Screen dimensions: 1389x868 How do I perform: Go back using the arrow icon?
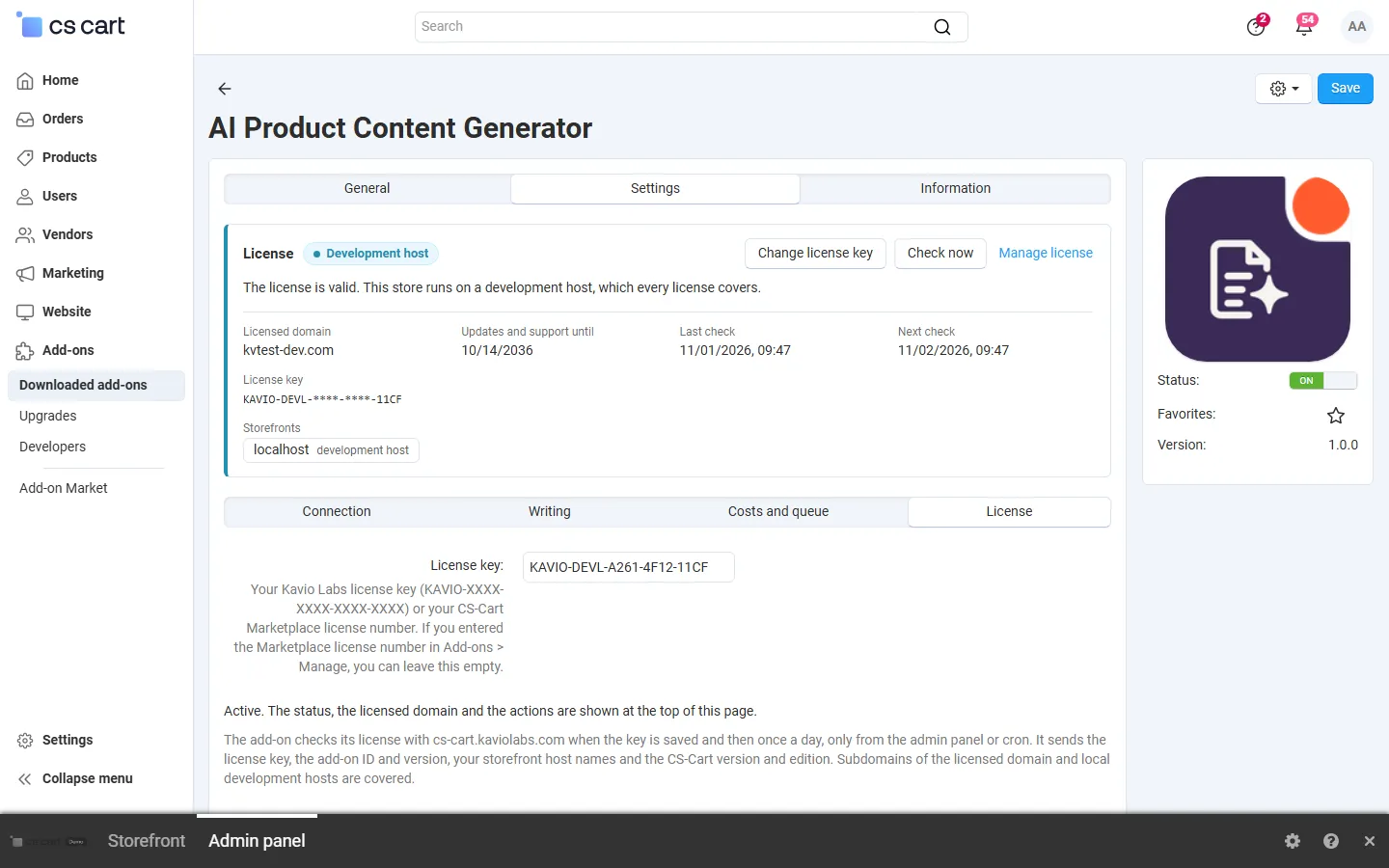tap(225, 89)
